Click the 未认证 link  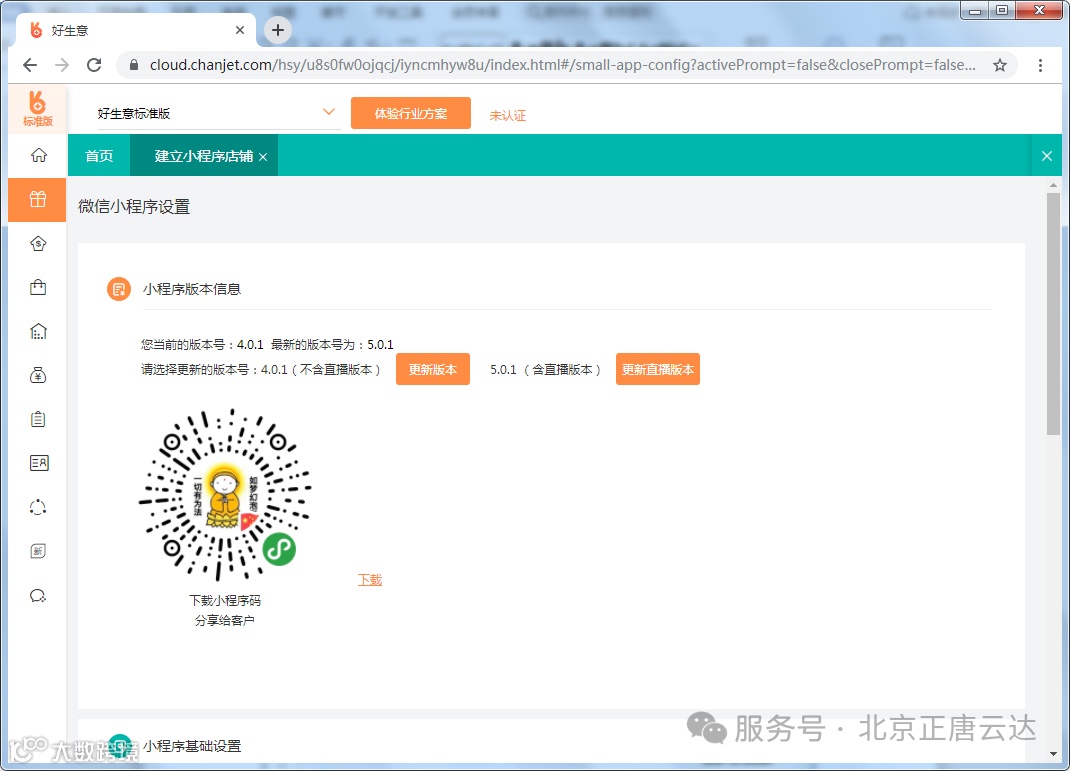pyautogui.click(x=508, y=115)
